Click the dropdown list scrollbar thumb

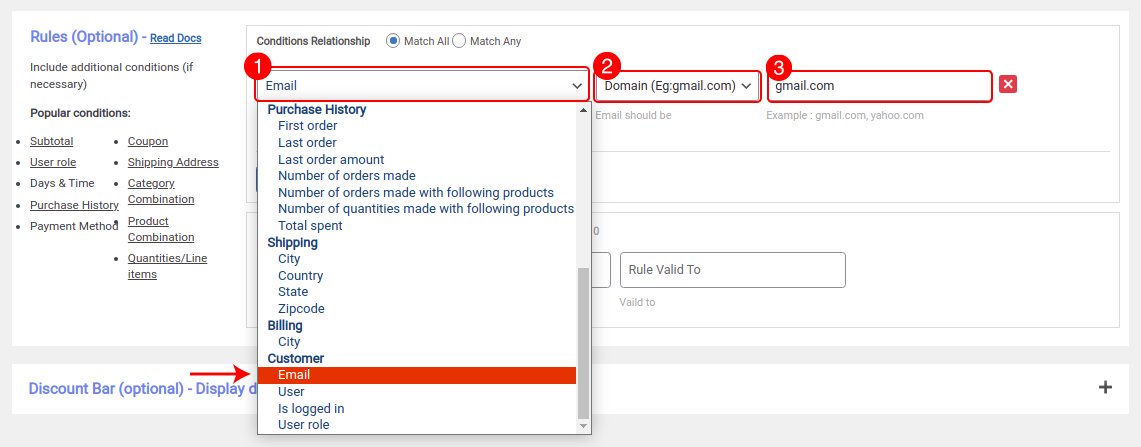coord(582,342)
